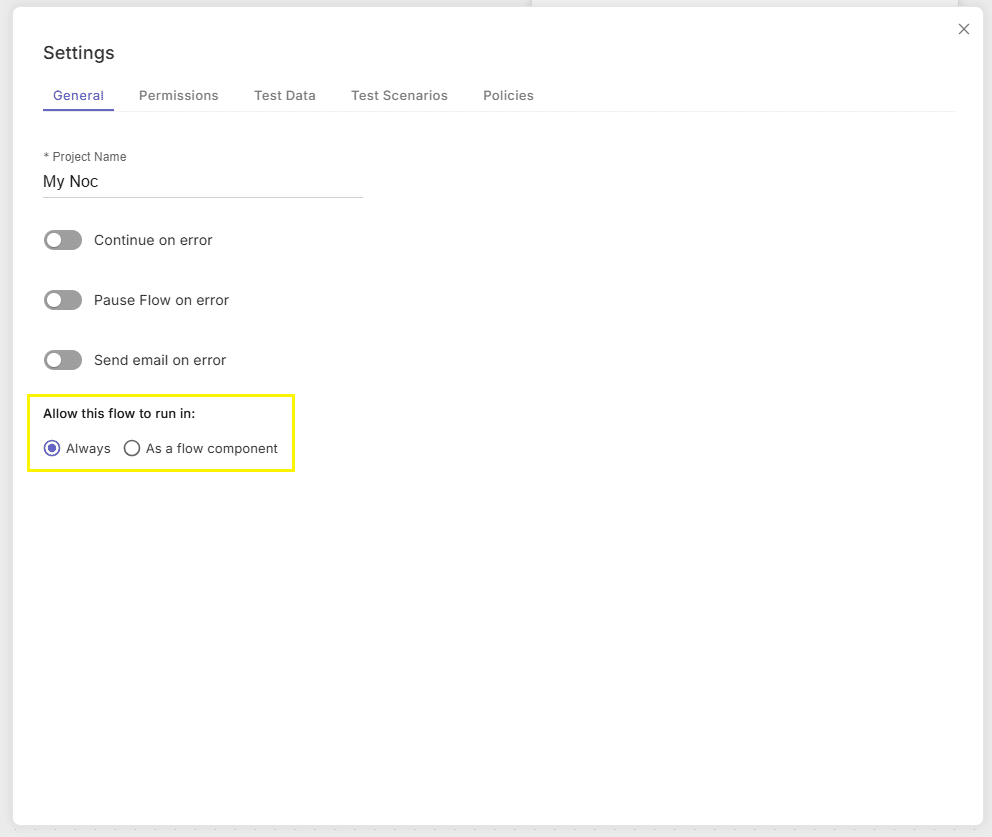
Task: Select the Always radio button
Action: tap(52, 449)
